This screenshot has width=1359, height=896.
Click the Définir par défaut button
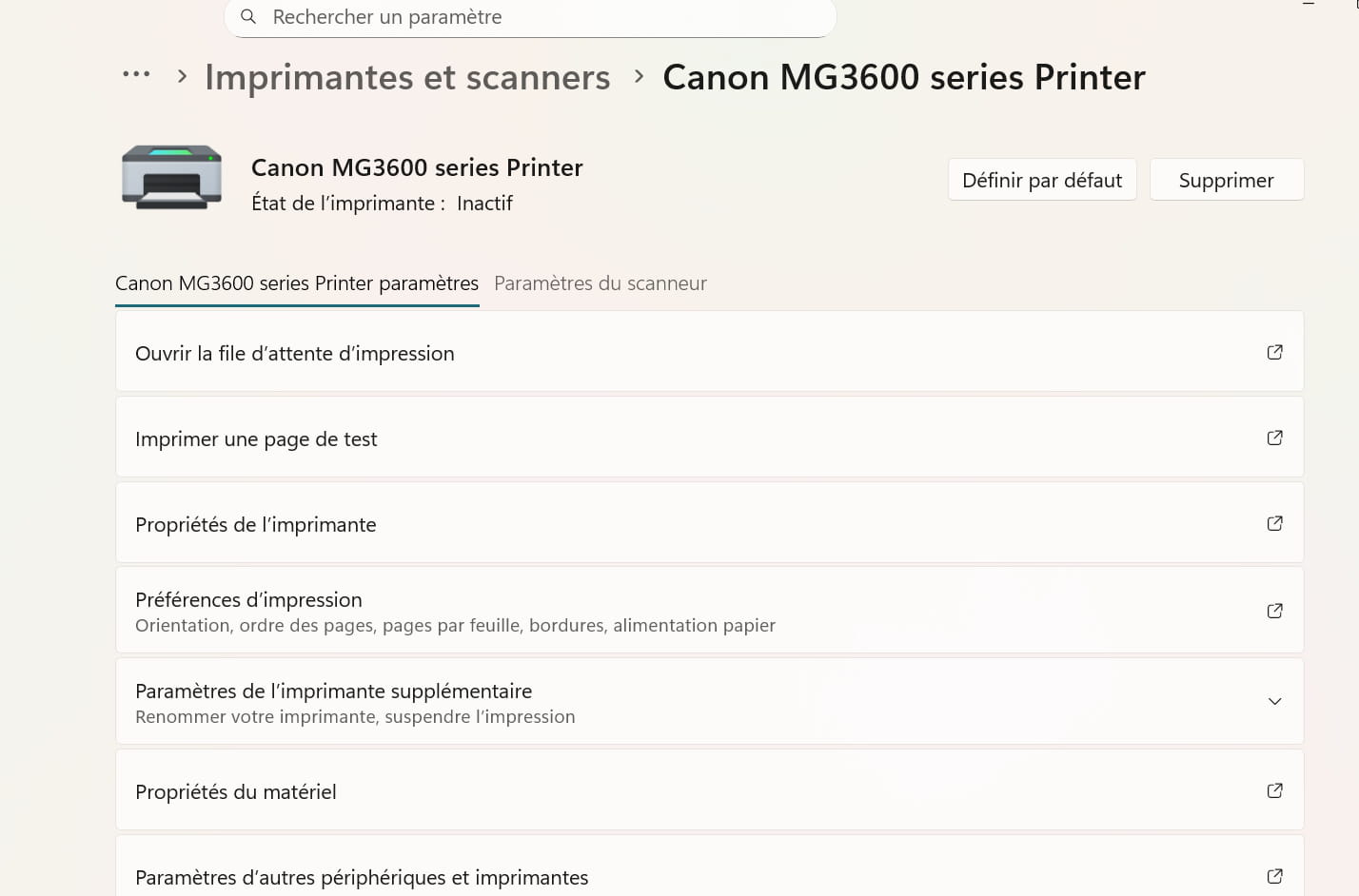(1041, 180)
